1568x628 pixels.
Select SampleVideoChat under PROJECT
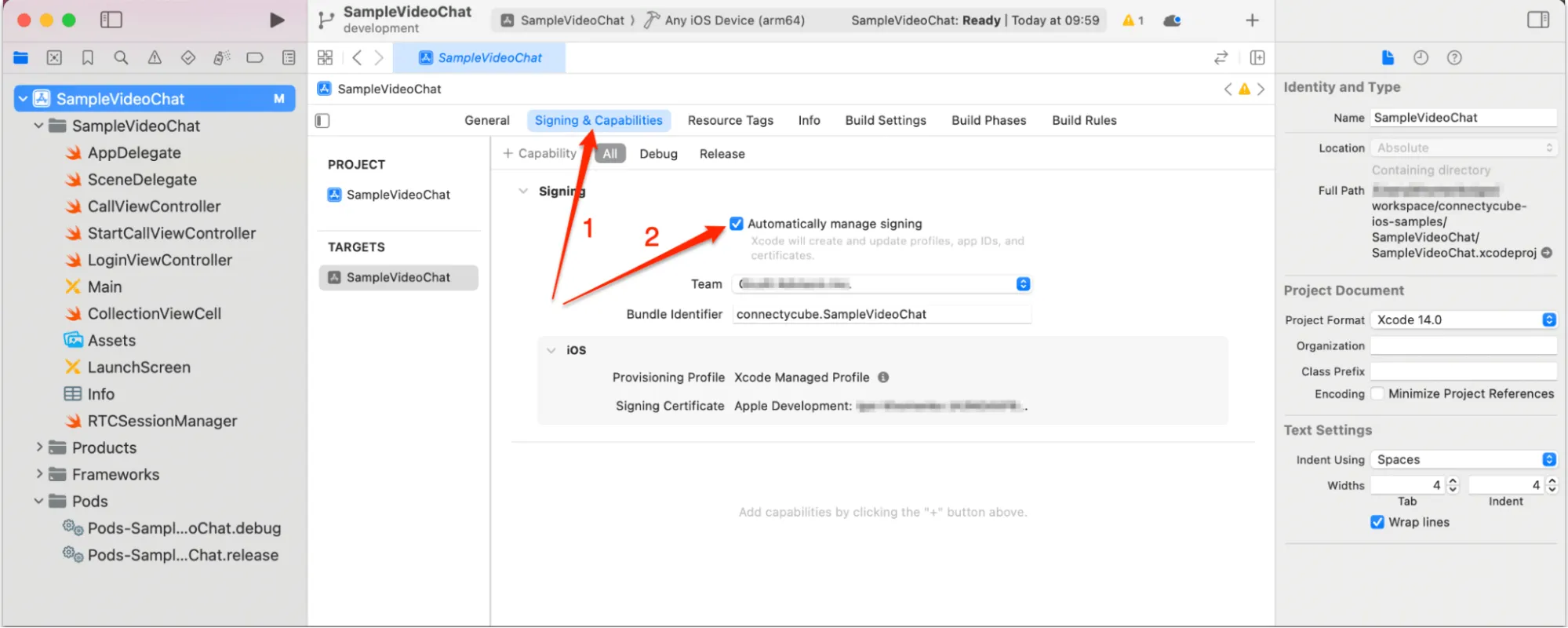[398, 195]
